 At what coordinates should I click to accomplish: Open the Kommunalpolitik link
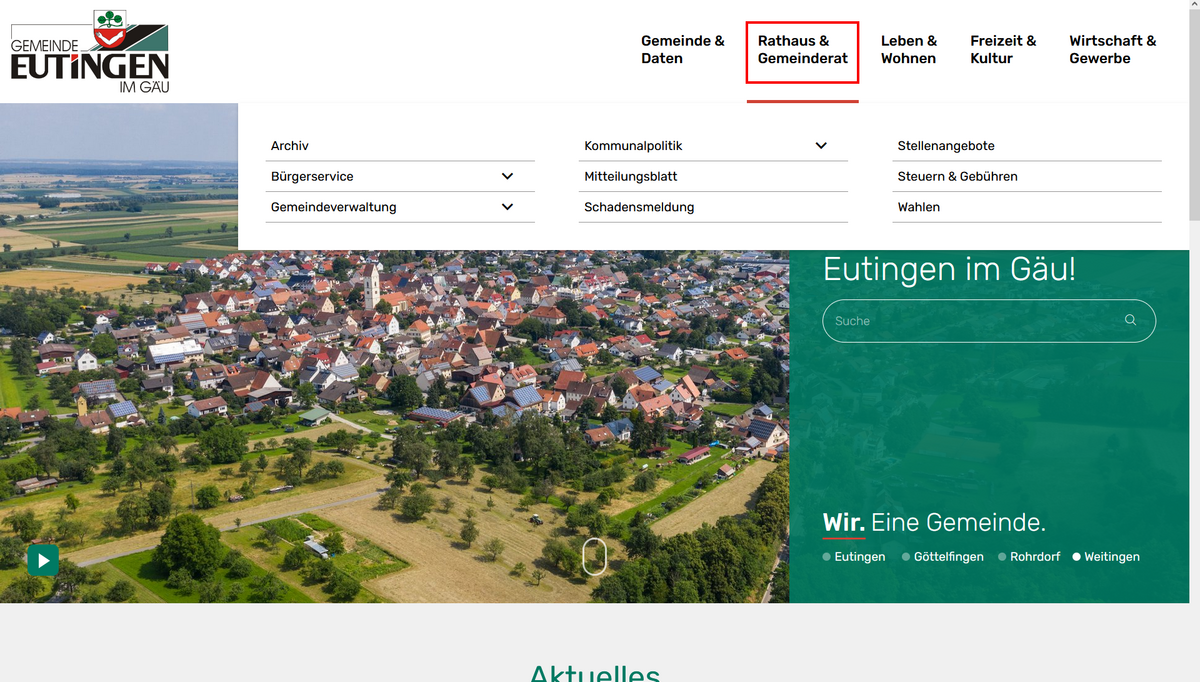pos(633,146)
